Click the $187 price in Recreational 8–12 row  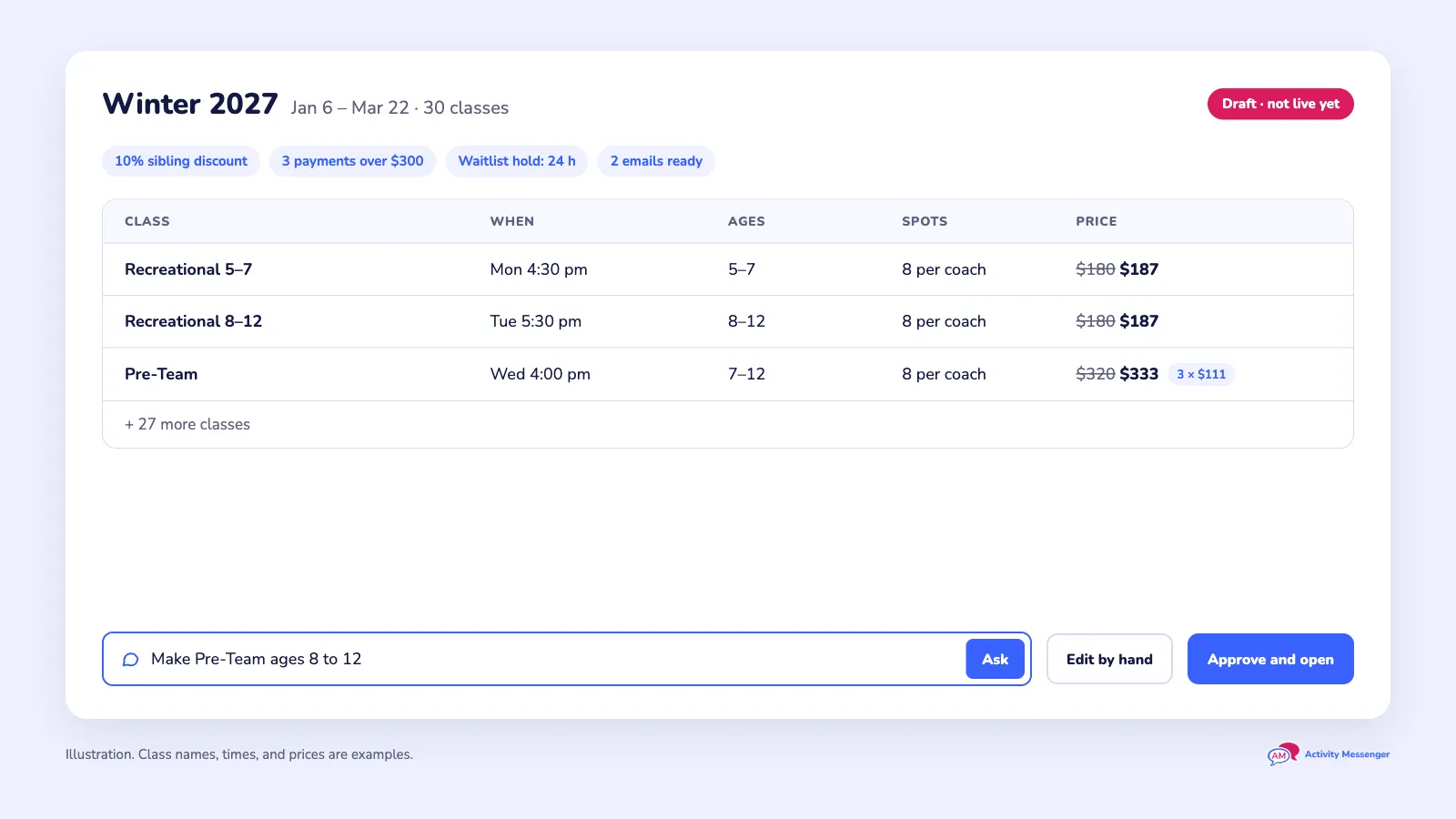point(1138,321)
